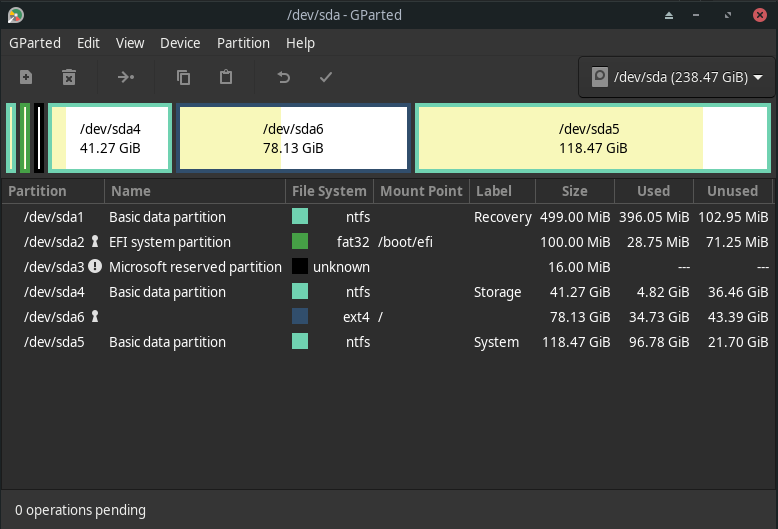The height and width of the screenshot is (529, 778).
Task: Select the first teal sda1 sliver in map
Action: [x=11, y=138]
